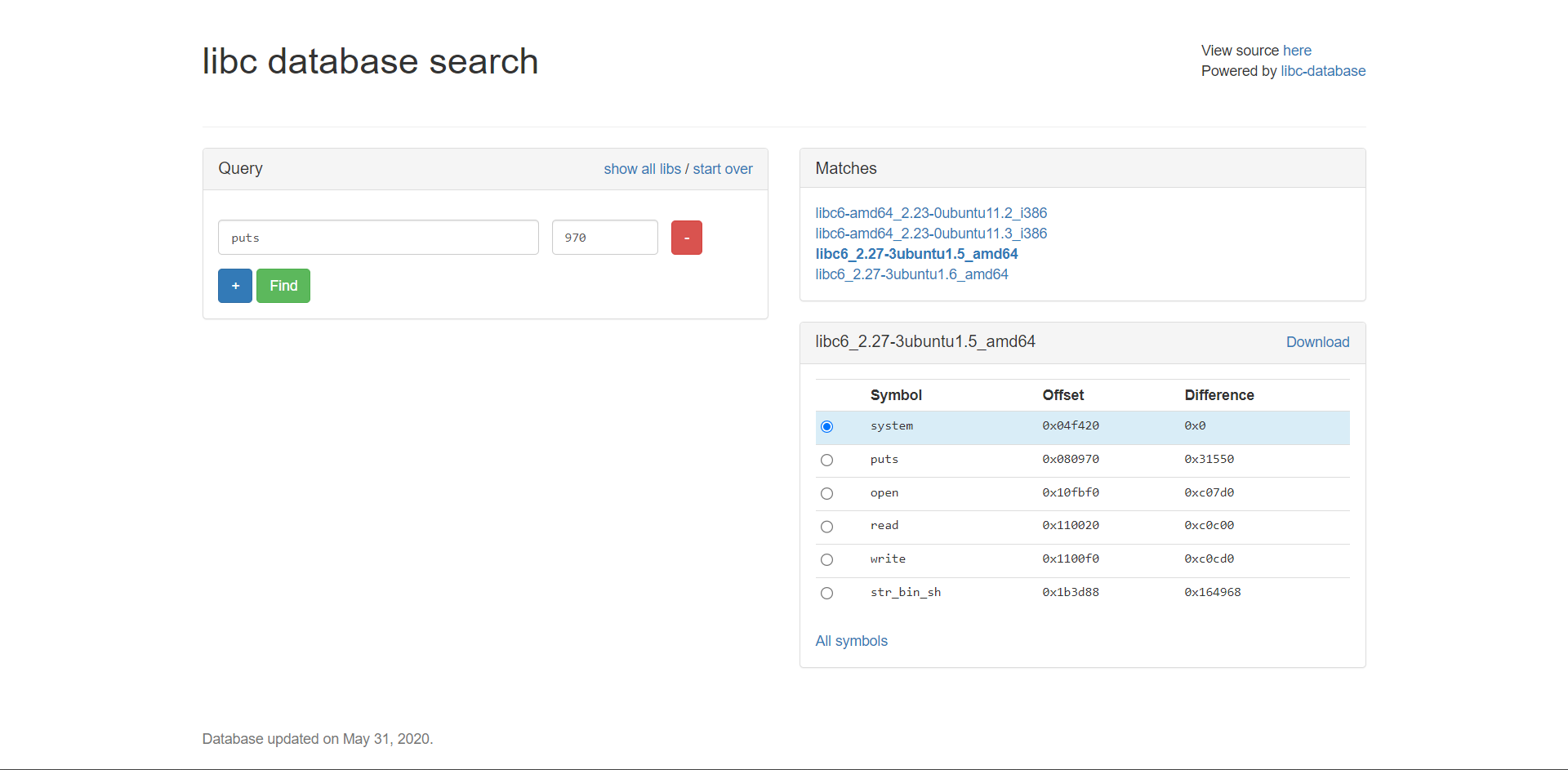
Task: Open libc6-amd64_2.23-0ubuntu11.3_i386 match
Action: pos(931,234)
